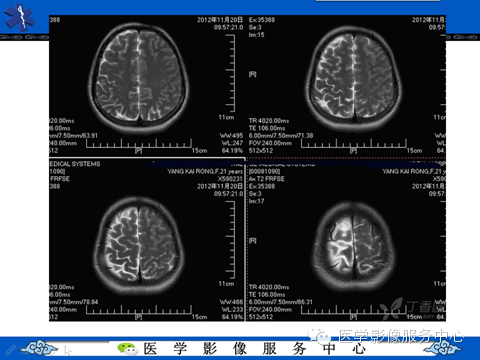Click the Ax T2 FRFSE sequence label

(x=267, y=179)
